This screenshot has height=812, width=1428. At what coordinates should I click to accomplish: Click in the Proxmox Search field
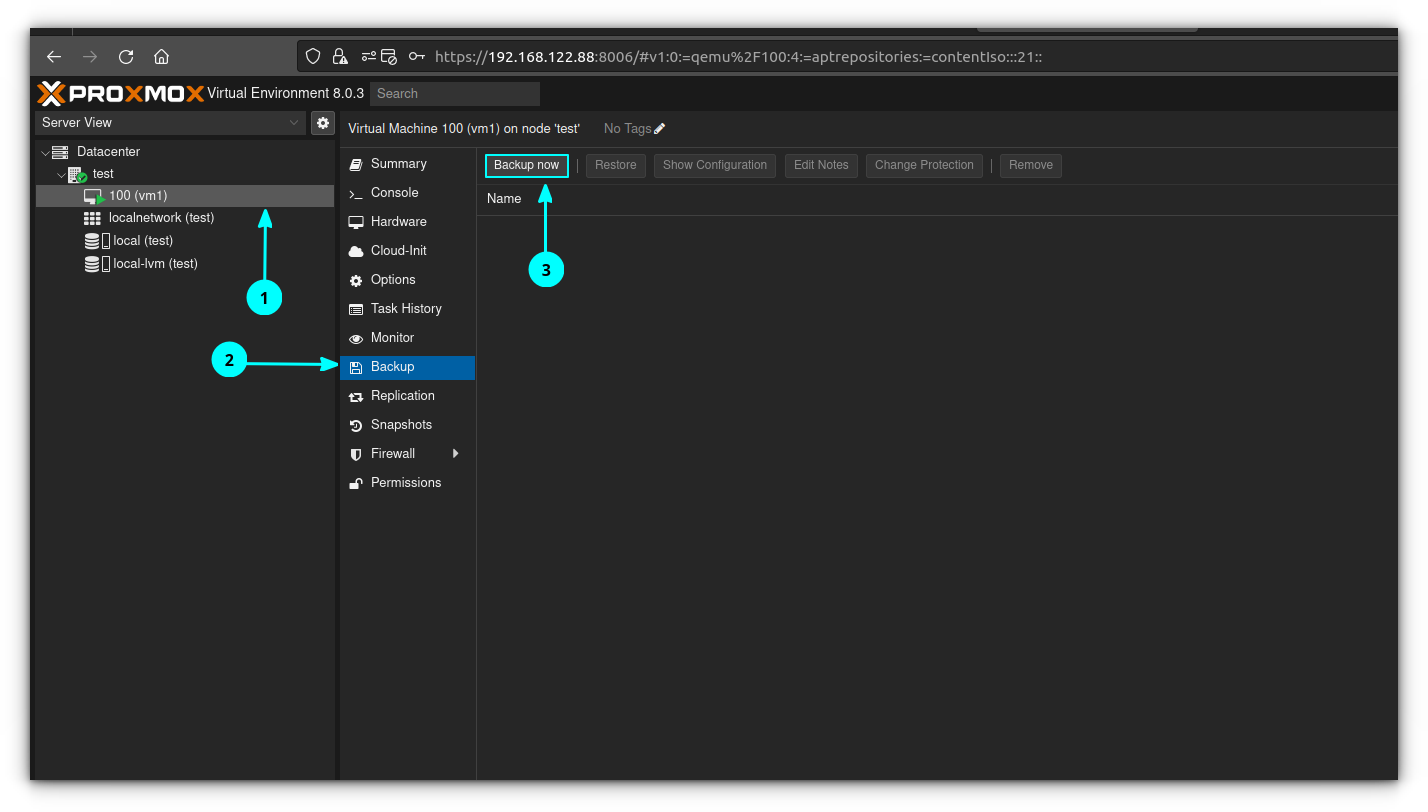pyautogui.click(x=454, y=94)
